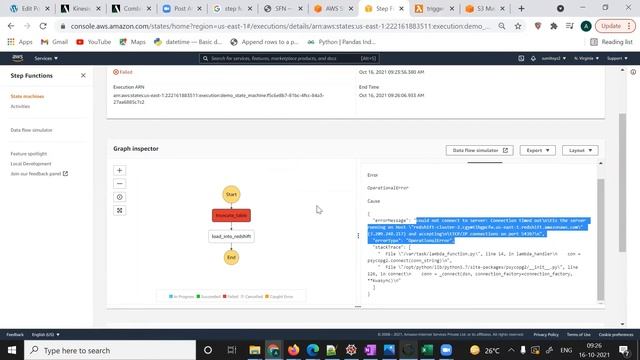Open Windows Start menu

coord(11,350)
